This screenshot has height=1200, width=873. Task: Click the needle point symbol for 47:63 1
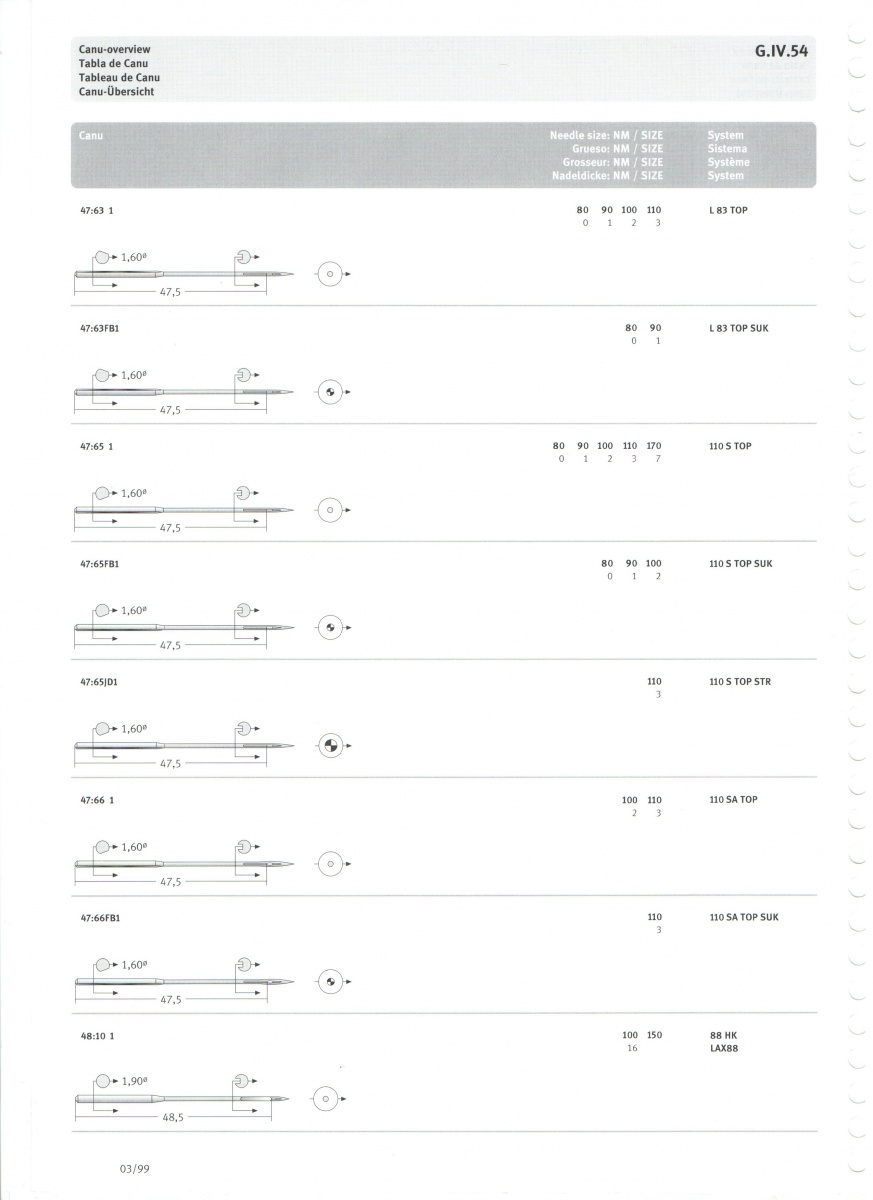click(x=330, y=274)
